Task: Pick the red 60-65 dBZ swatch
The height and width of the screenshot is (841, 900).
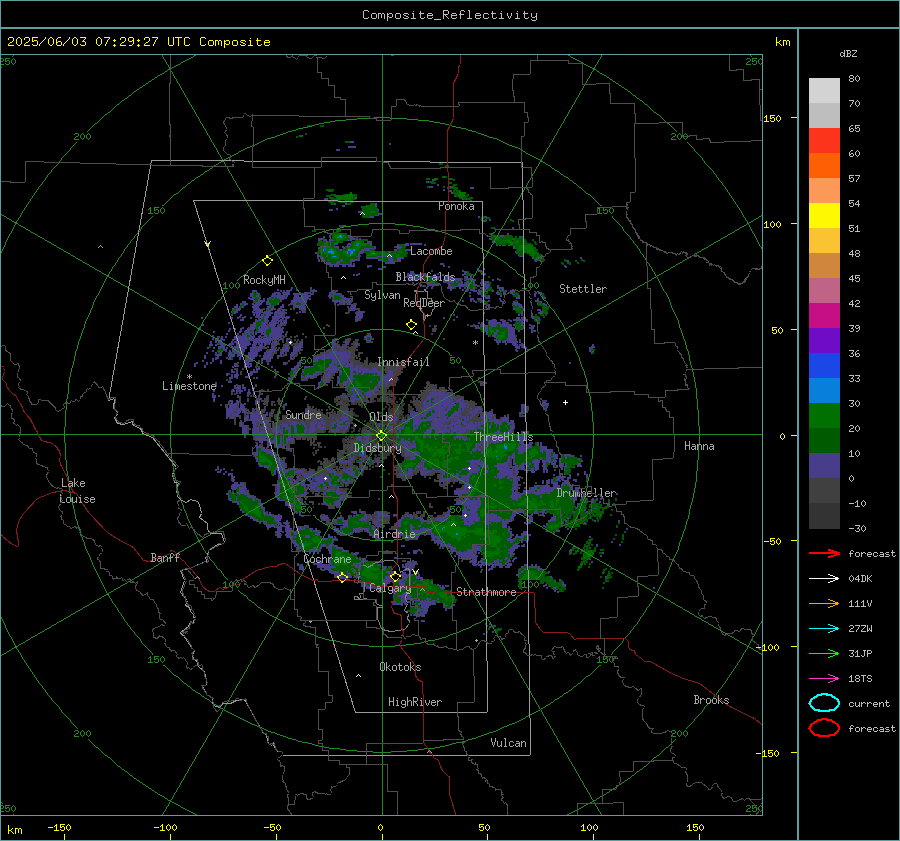Action: point(824,140)
